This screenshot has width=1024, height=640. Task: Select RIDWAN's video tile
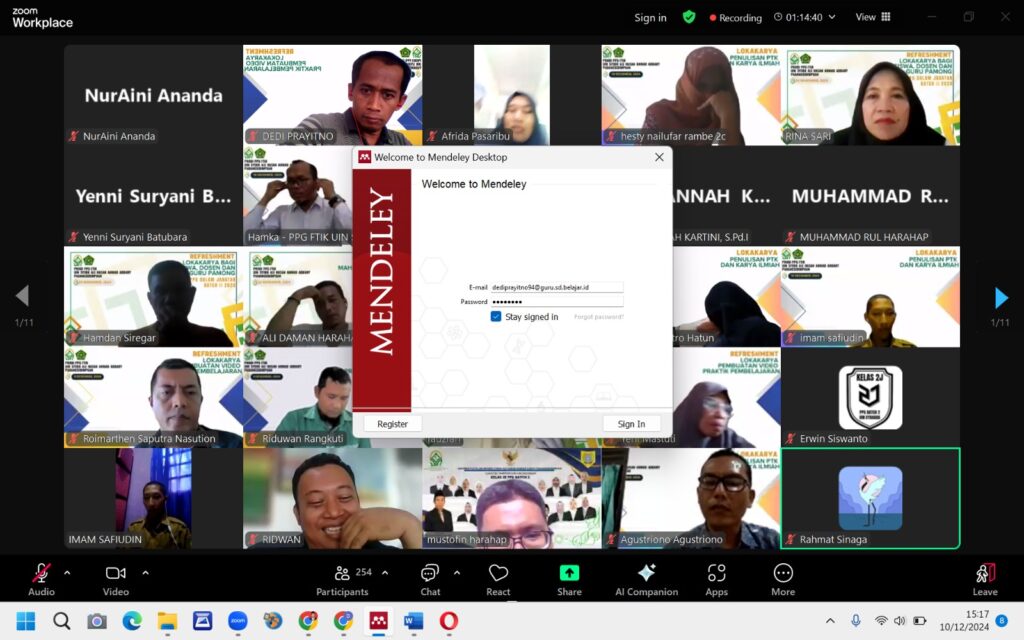coord(332,498)
